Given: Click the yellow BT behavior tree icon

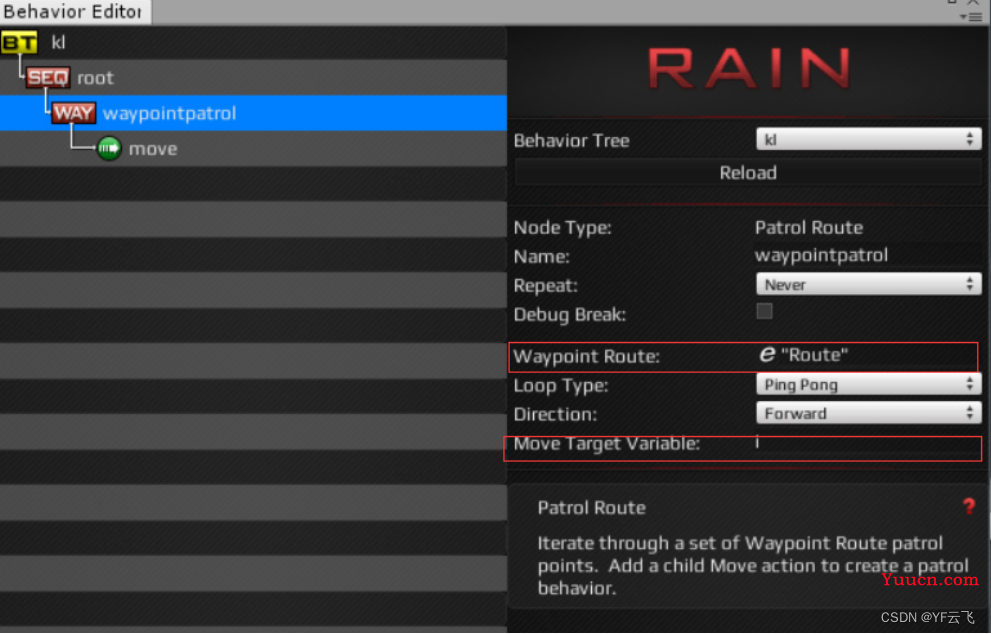Looking at the screenshot, I should (19, 42).
